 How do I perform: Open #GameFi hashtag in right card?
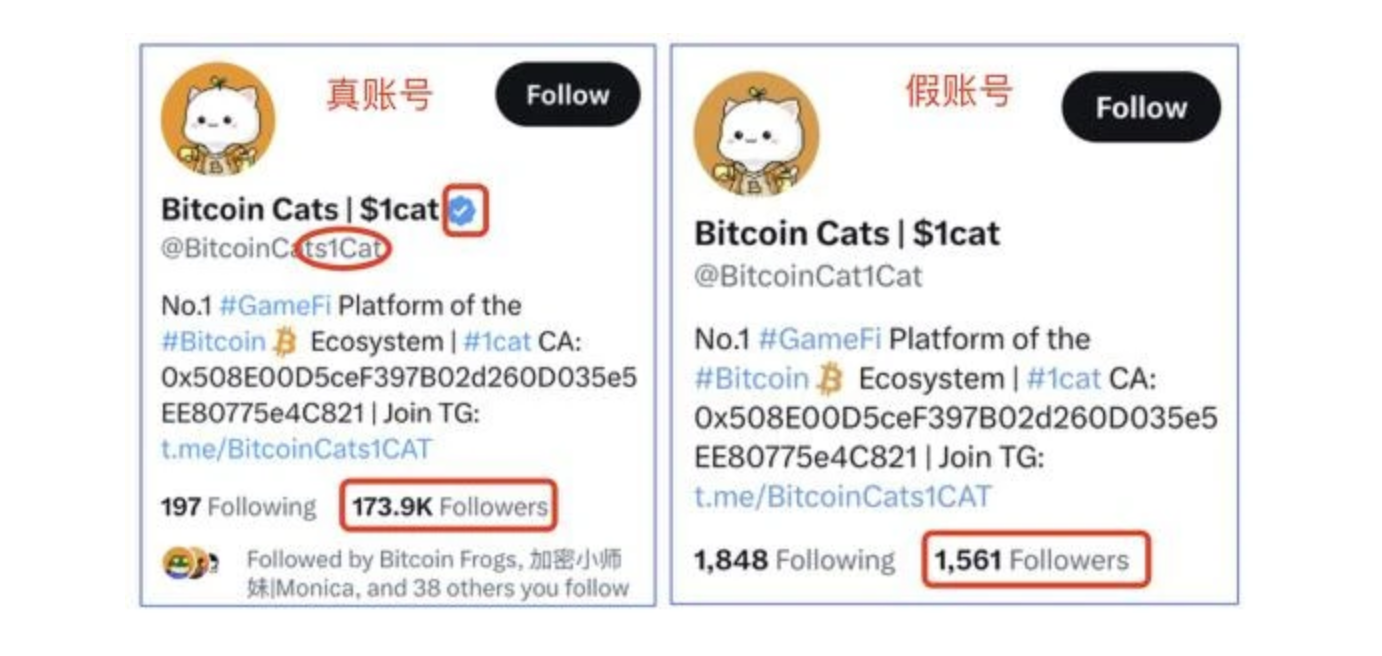coord(819,339)
